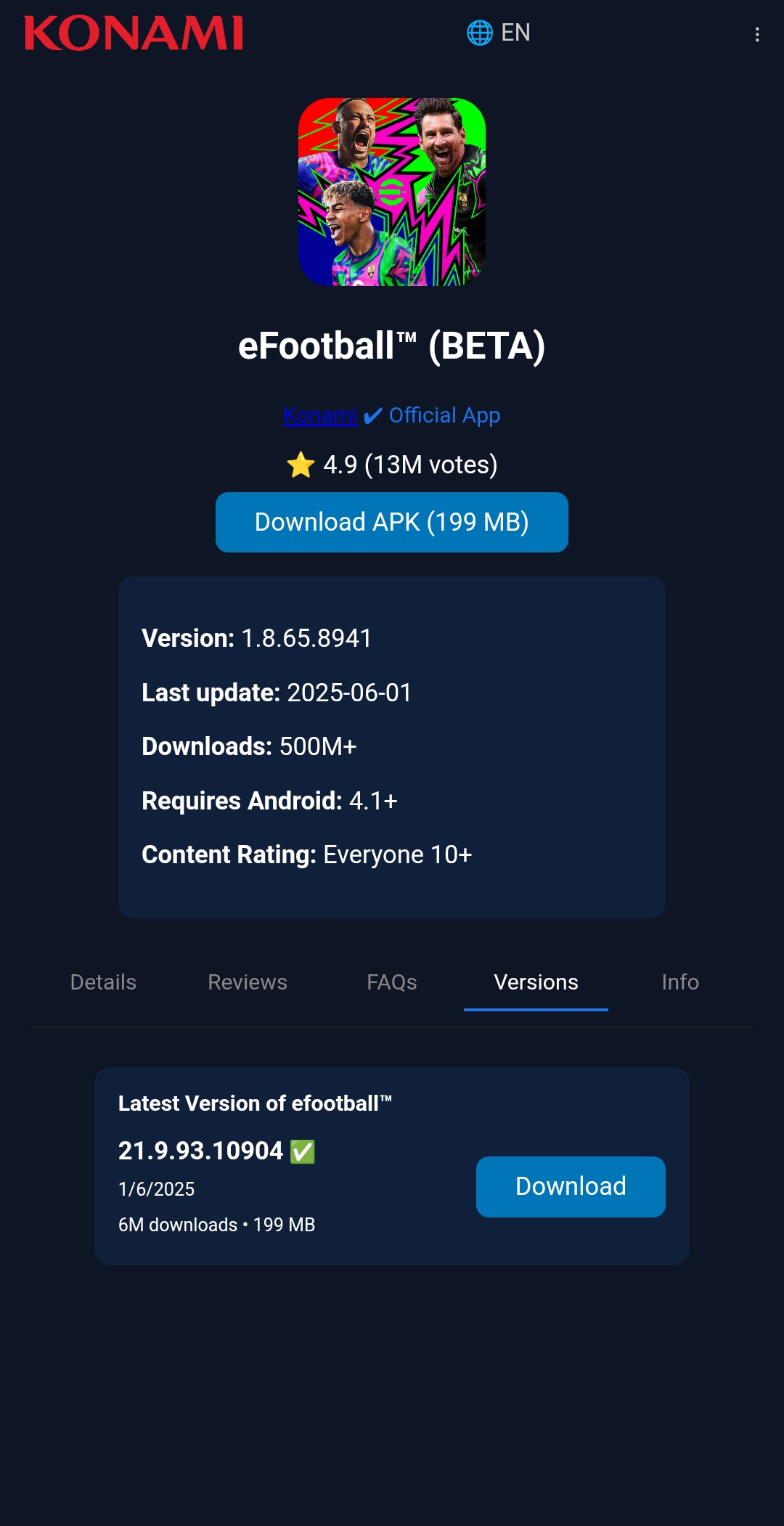The height and width of the screenshot is (1526, 784).
Task: Click version number 21.9.93.10904
Action: (200, 1151)
